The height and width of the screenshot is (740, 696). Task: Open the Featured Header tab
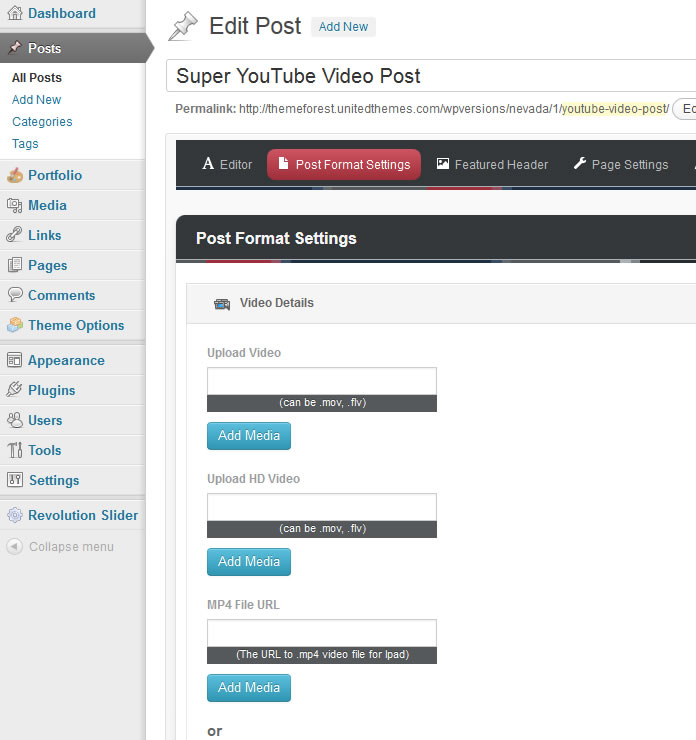[492, 165]
